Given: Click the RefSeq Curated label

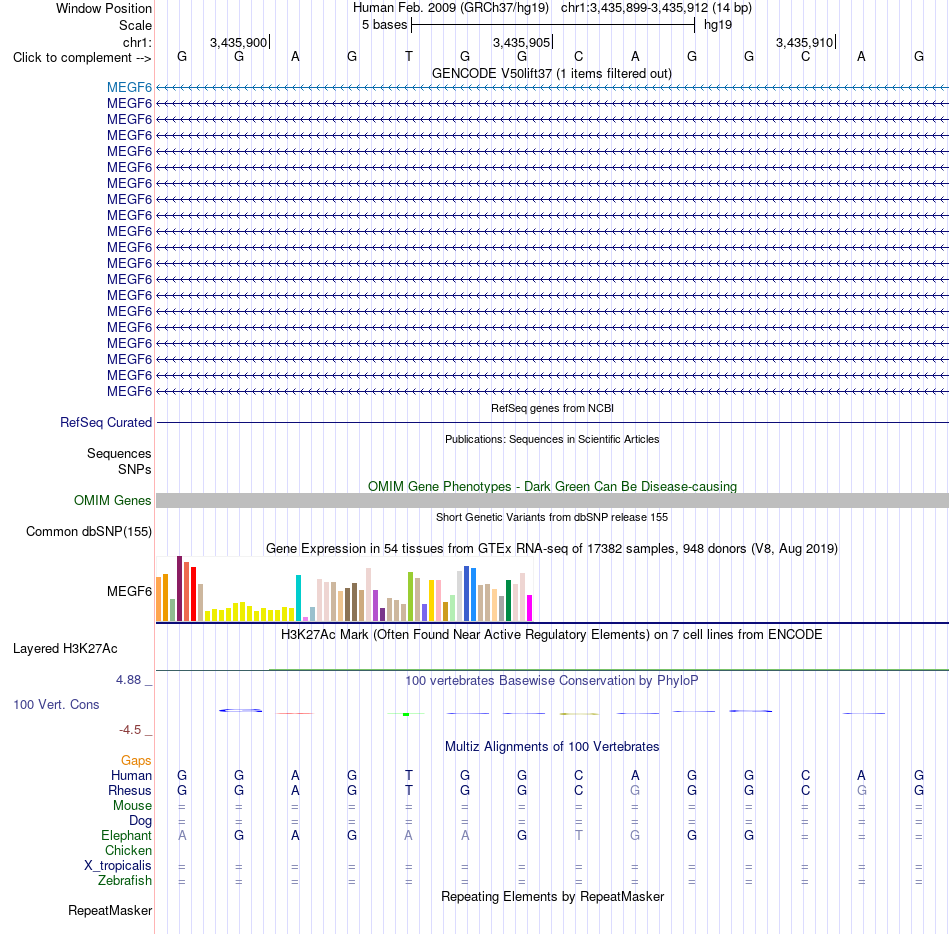Looking at the screenshot, I should click(x=106, y=422).
